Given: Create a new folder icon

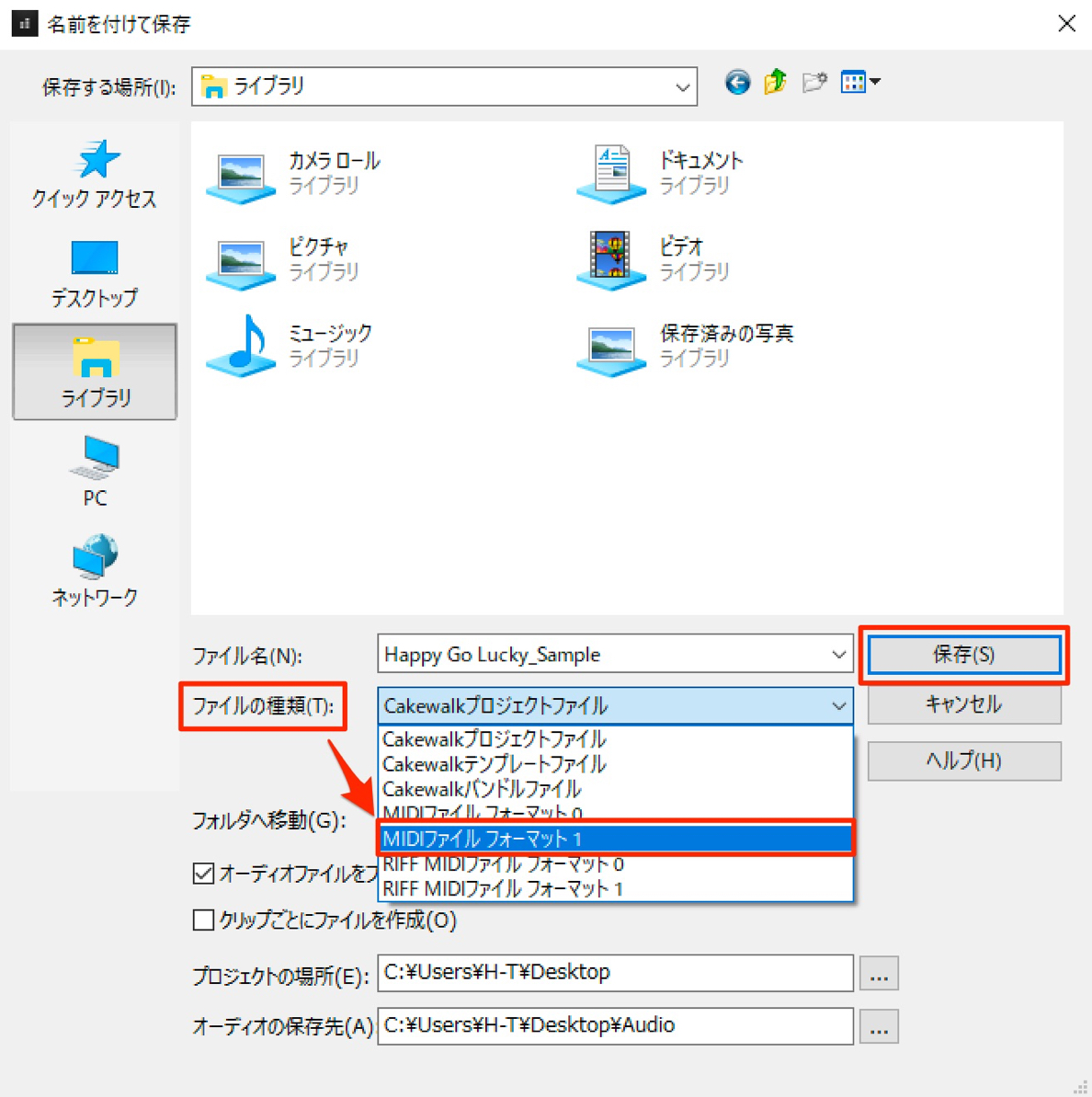Looking at the screenshot, I should click(x=814, y=83).
